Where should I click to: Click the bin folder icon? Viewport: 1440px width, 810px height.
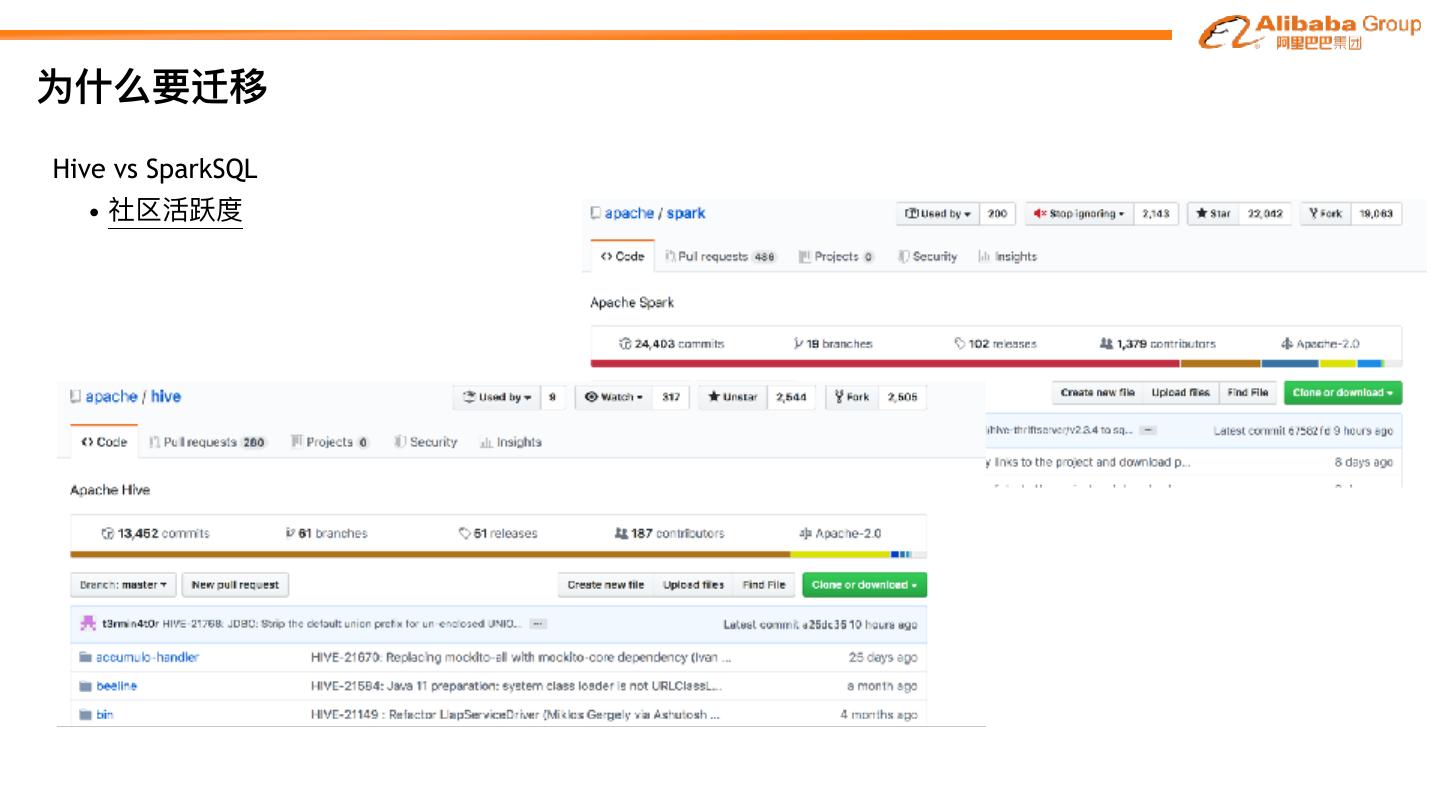click(x=85, y=715)
